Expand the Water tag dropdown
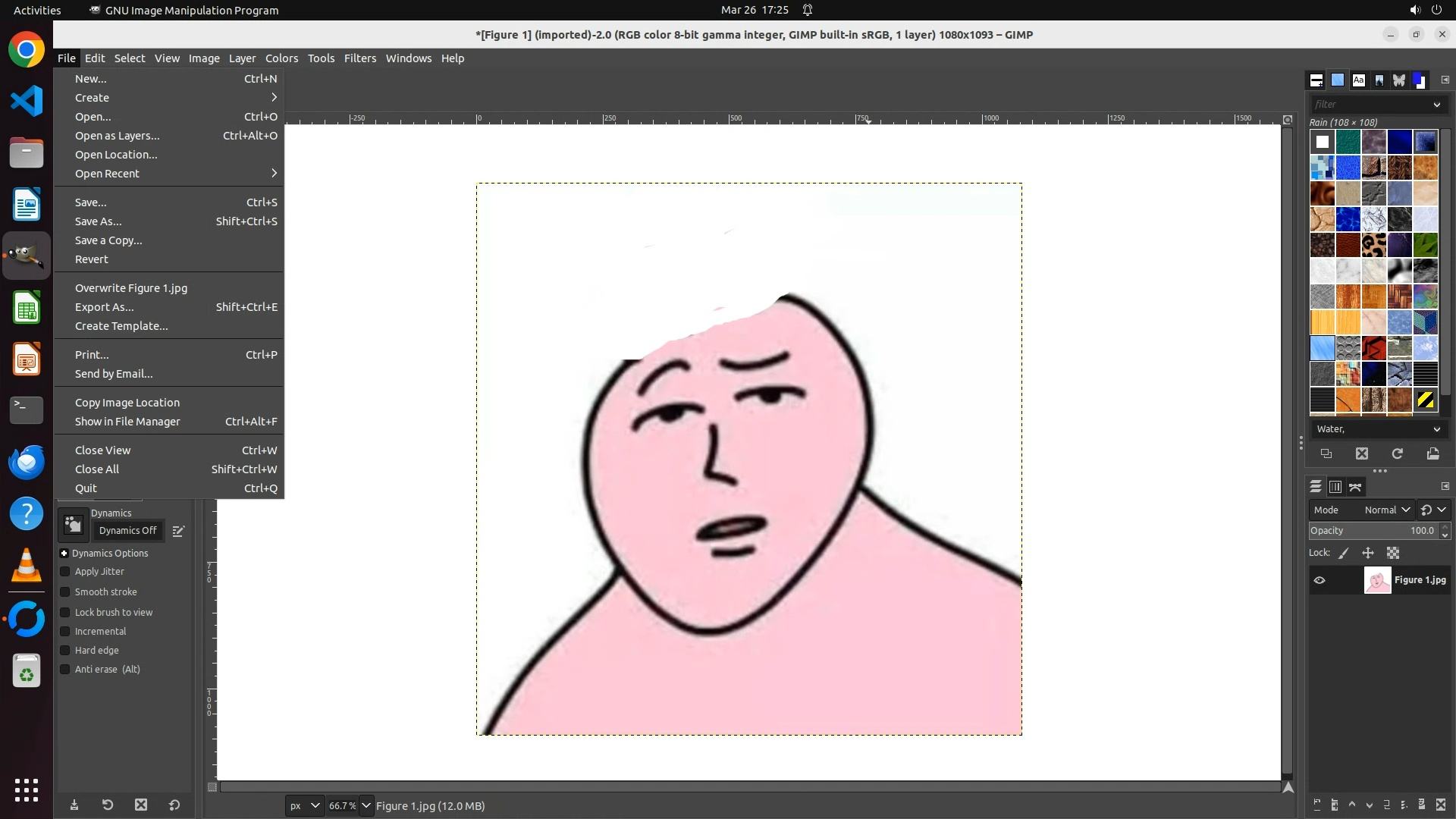1456x819 pixels. pyautogui.click(x=1436, y=429)
